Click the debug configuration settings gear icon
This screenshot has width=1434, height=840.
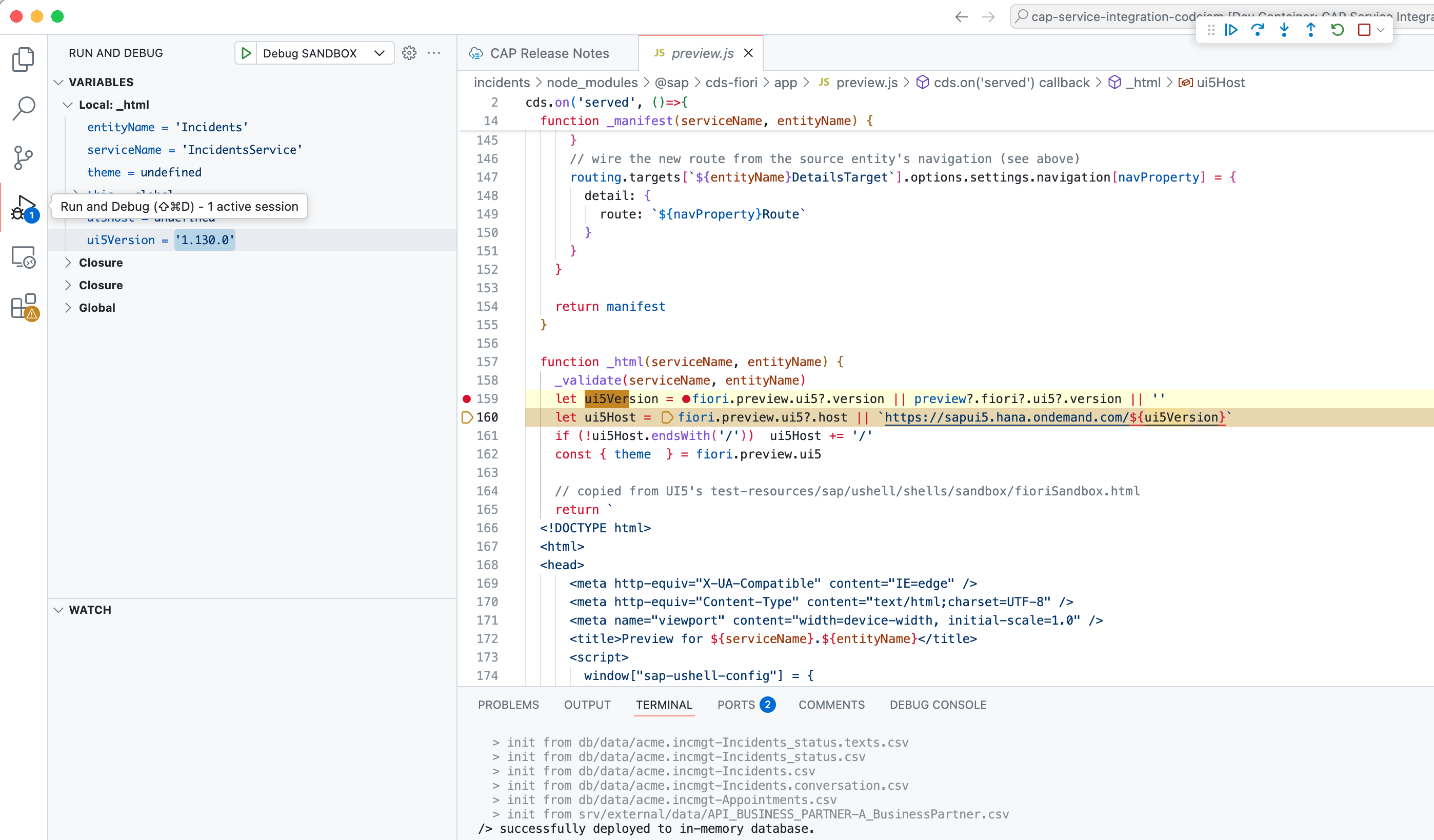[409, 53]
